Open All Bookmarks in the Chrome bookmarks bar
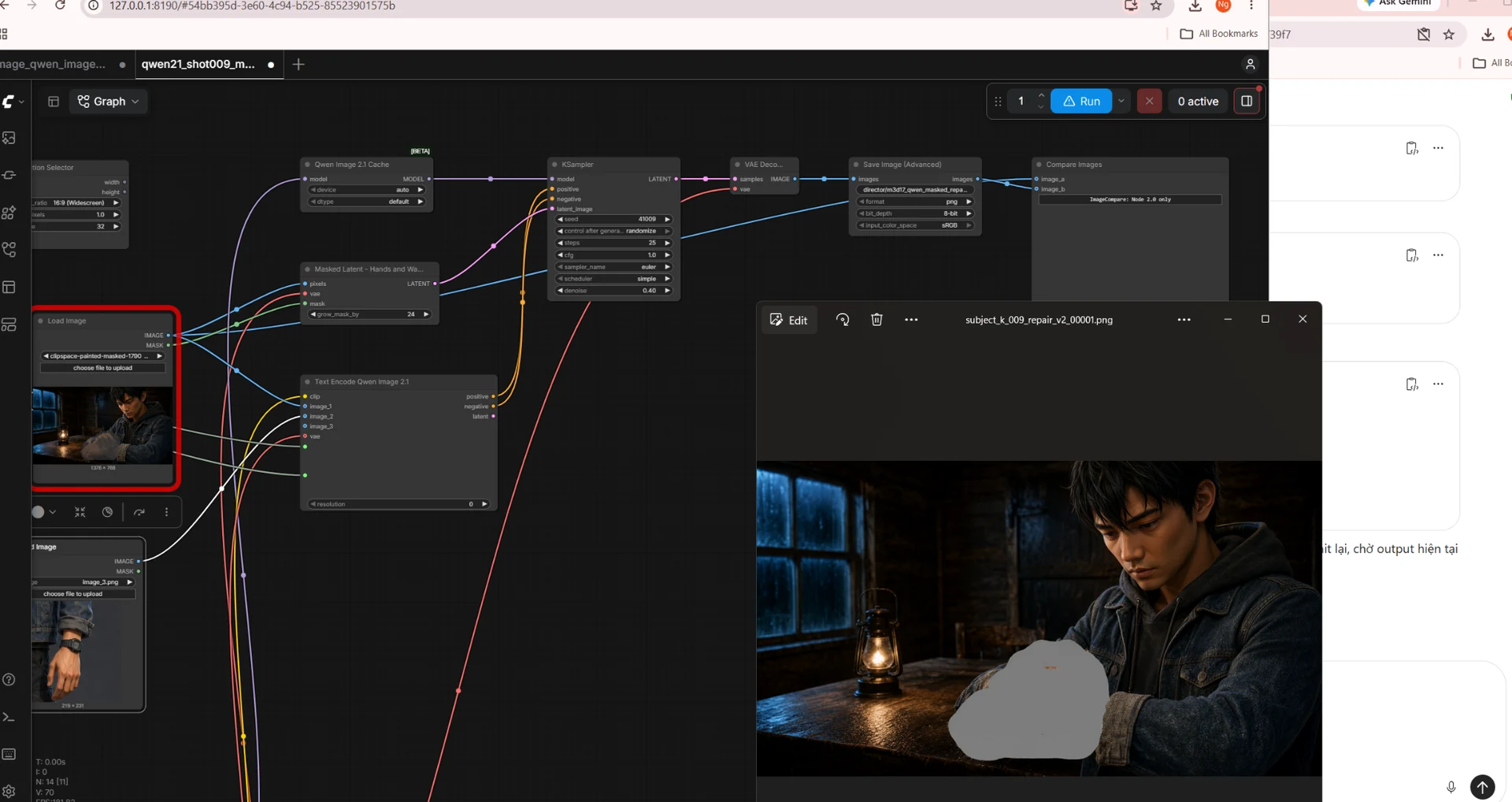1512x802 pixels. click(1219, 34)
